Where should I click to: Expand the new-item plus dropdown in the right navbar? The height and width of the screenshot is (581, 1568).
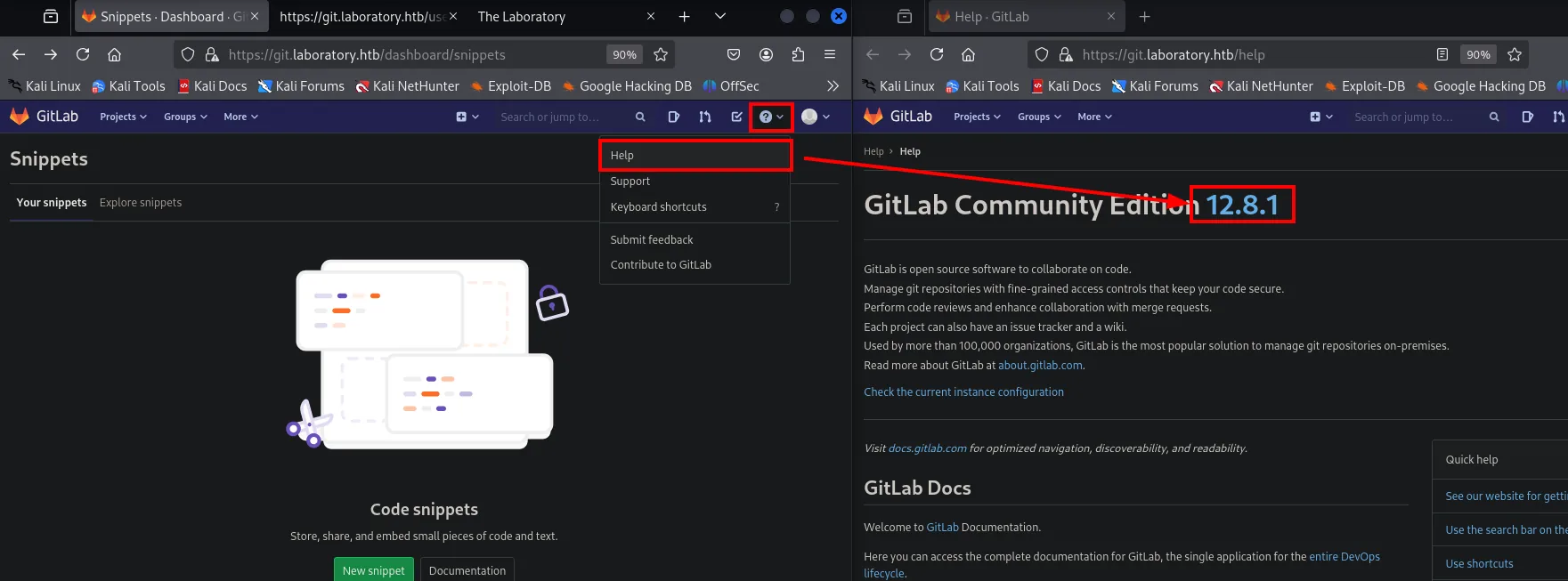point(1321,117)
